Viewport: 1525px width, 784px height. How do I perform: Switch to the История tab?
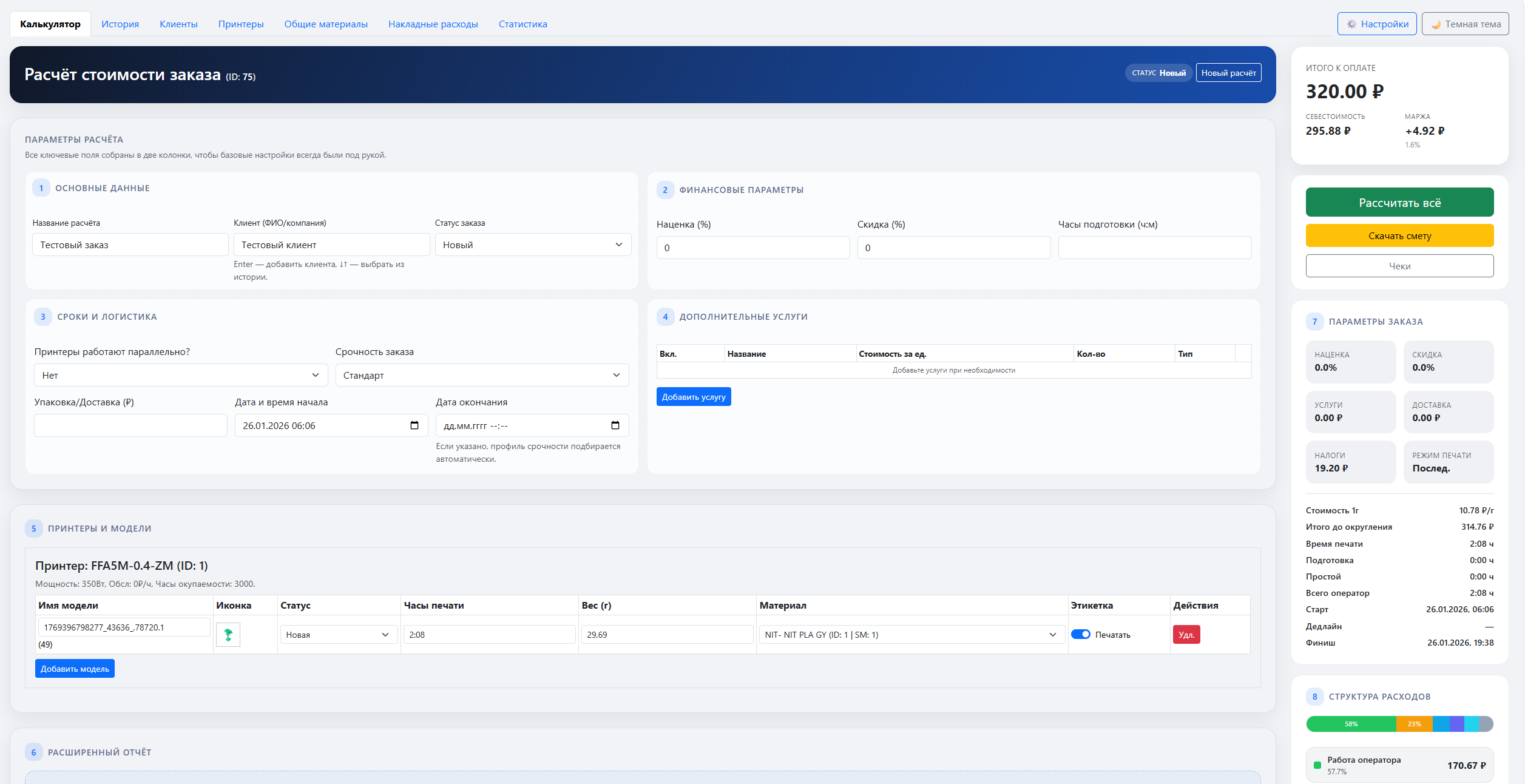(120, 24)
